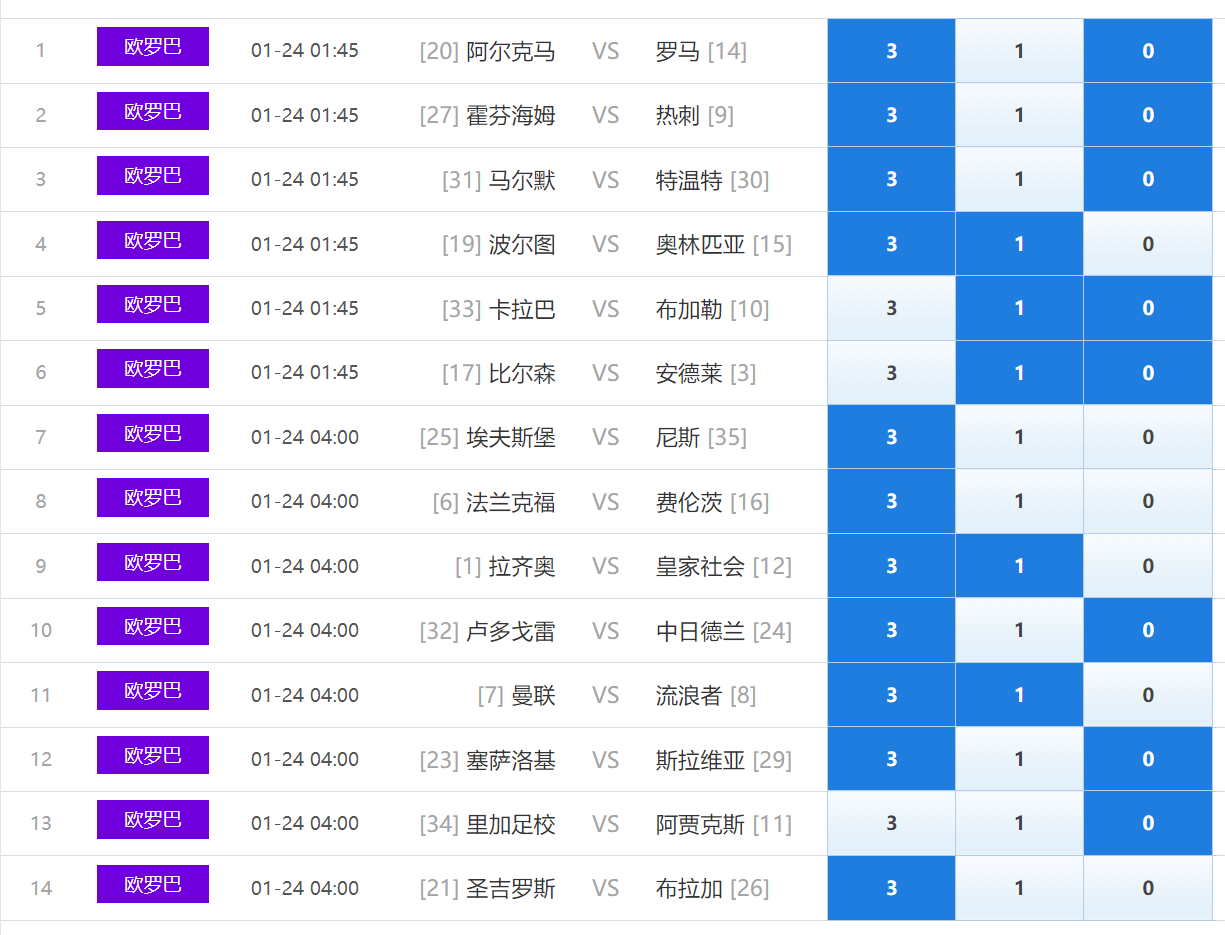Click 欧罗巴 label in row 10

pyautogui.click(x=153, y=626)
